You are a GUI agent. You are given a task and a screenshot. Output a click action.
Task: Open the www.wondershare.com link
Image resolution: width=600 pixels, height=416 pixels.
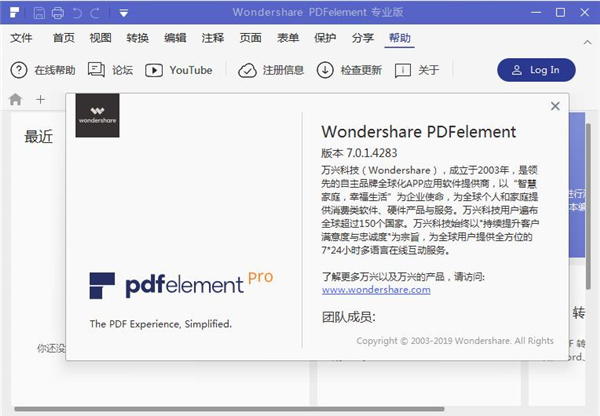tap(376, 290)
